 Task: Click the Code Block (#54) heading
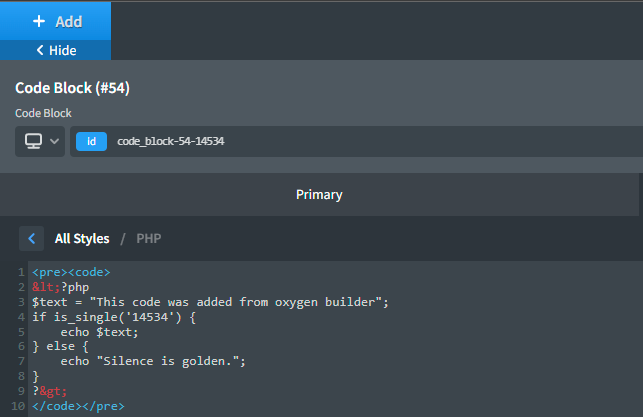click(x=72, y=88)
